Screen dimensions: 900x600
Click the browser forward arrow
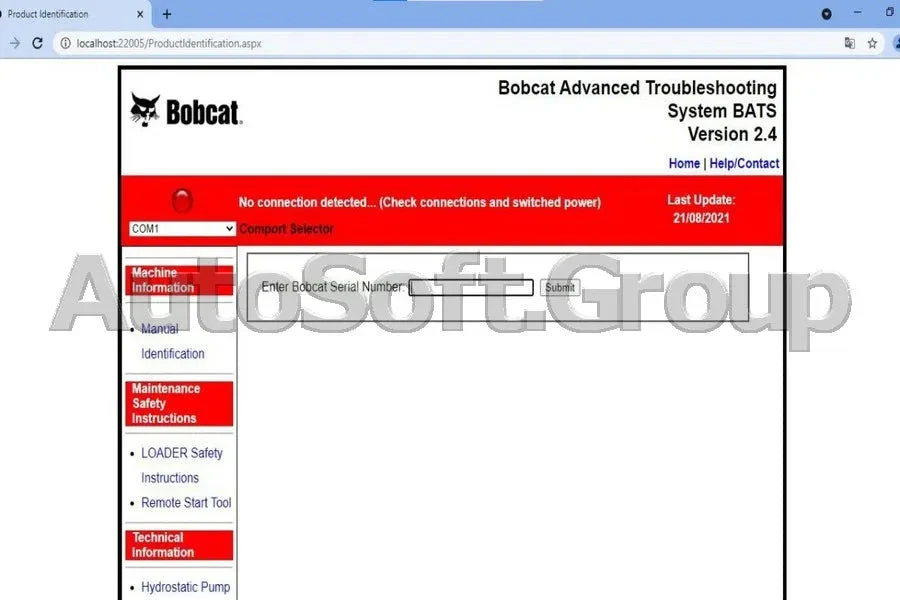(15, 43)
